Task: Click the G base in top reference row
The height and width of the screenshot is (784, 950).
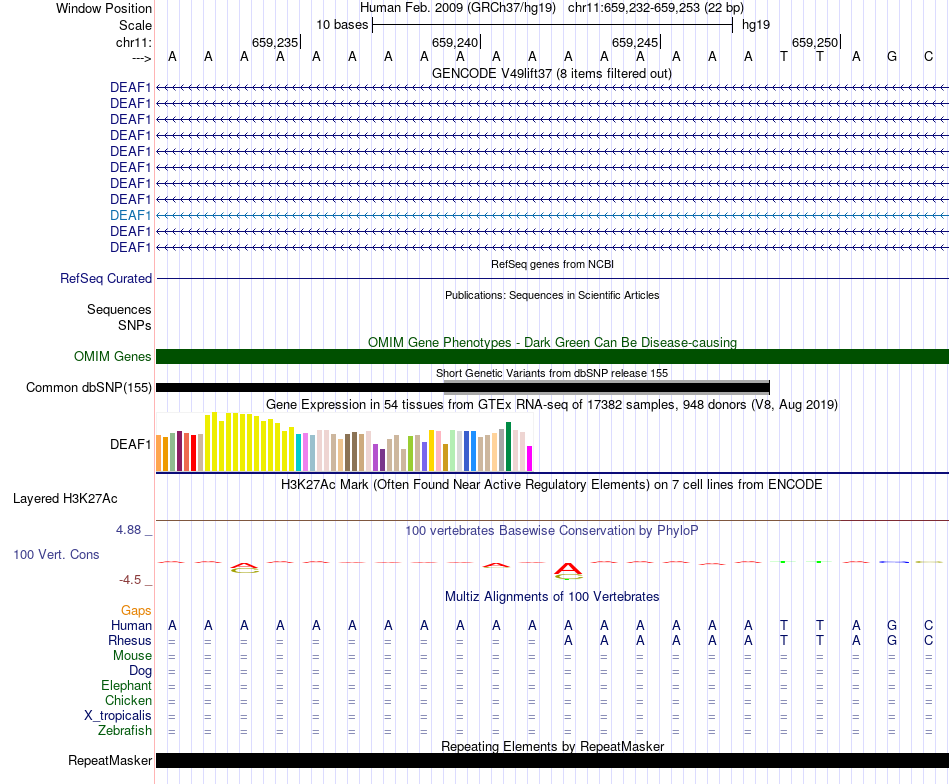Action: click(x=892, y=57)
